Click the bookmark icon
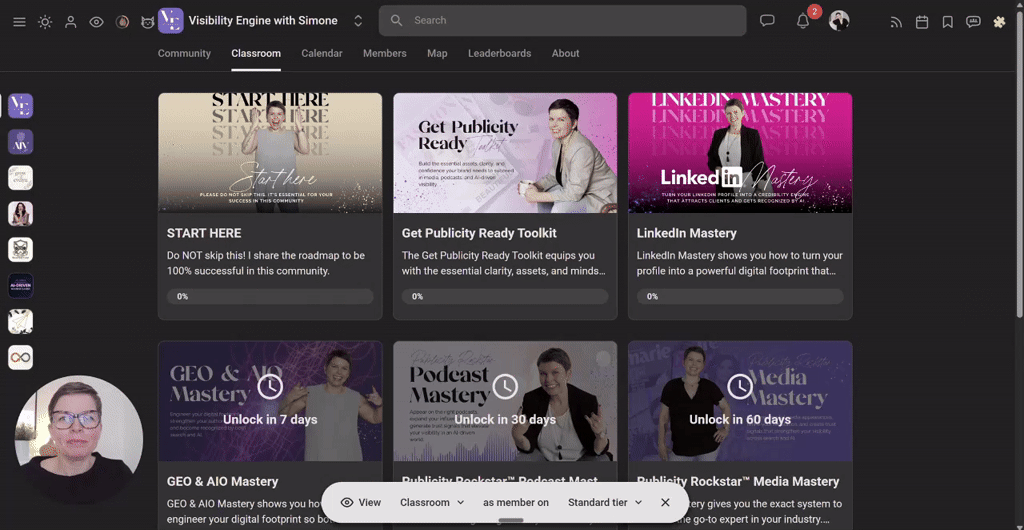1024x530 pixels. [948, 22]
